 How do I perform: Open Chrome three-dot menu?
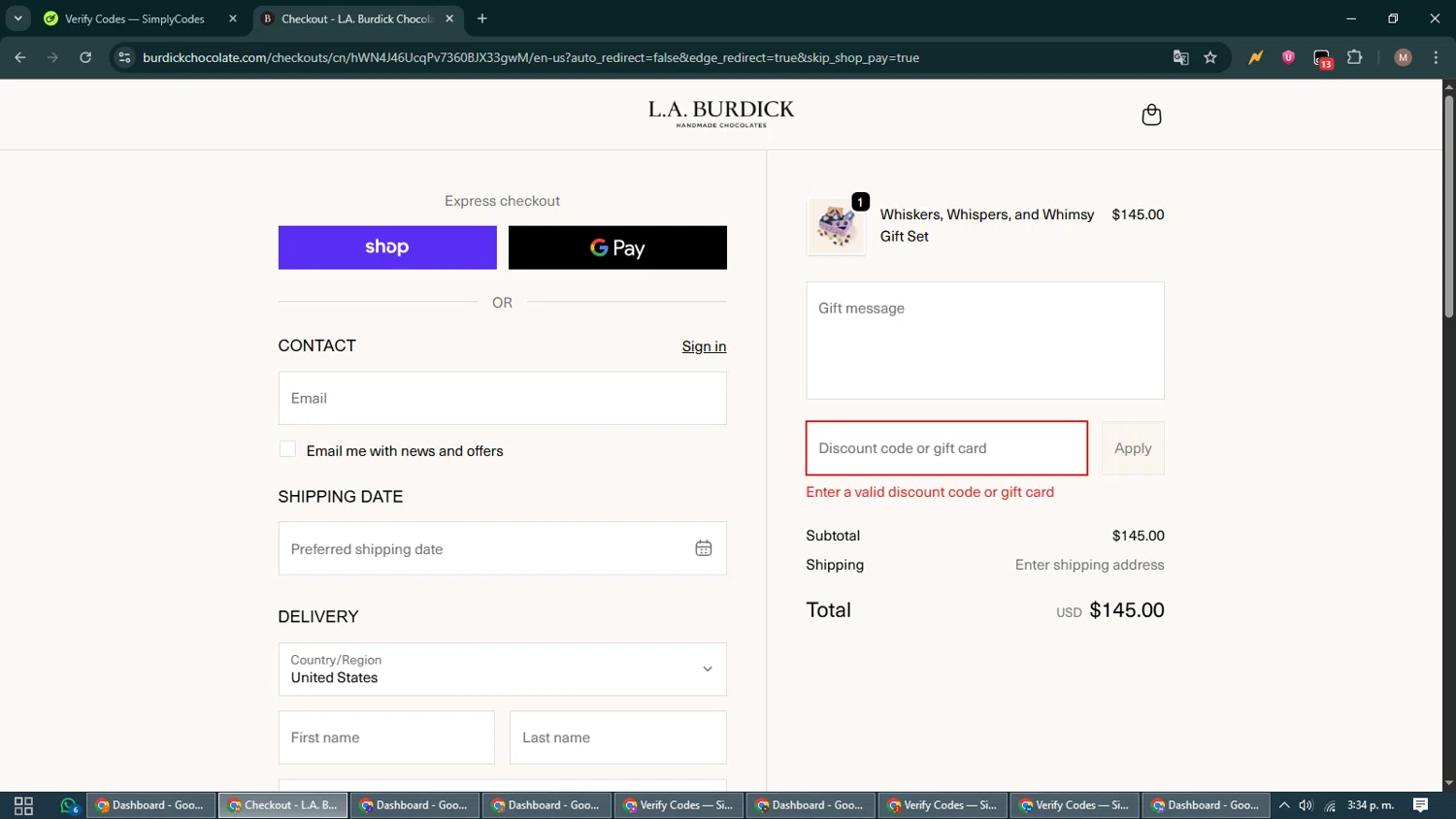[1436, 57]
